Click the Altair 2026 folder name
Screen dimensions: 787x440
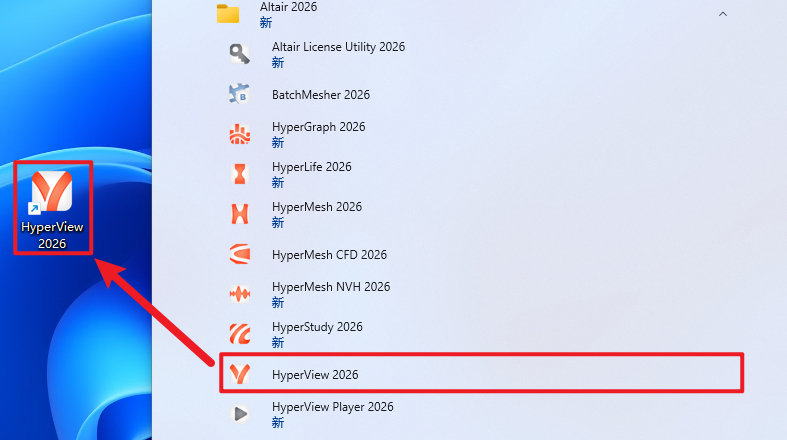point(286,7)
